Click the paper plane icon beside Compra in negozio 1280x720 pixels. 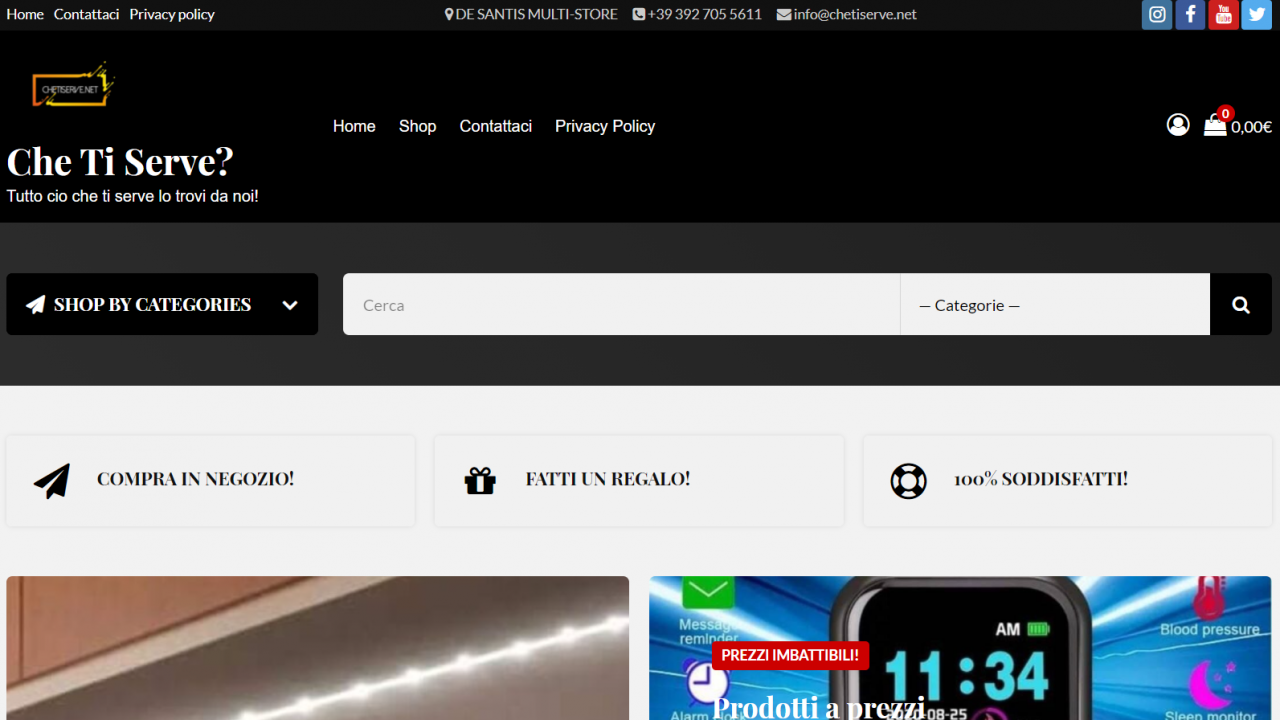51,480
